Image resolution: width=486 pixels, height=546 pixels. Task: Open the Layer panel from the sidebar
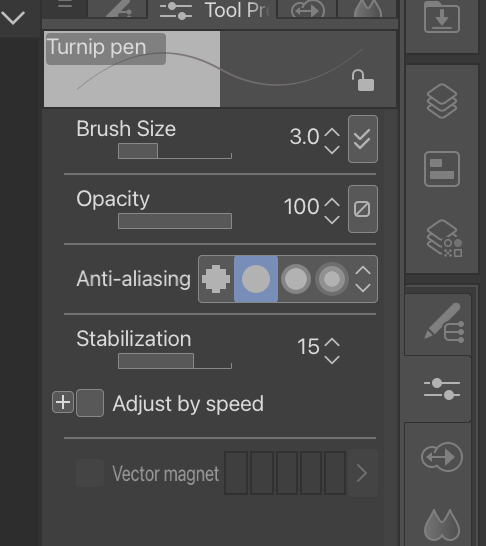442,101
